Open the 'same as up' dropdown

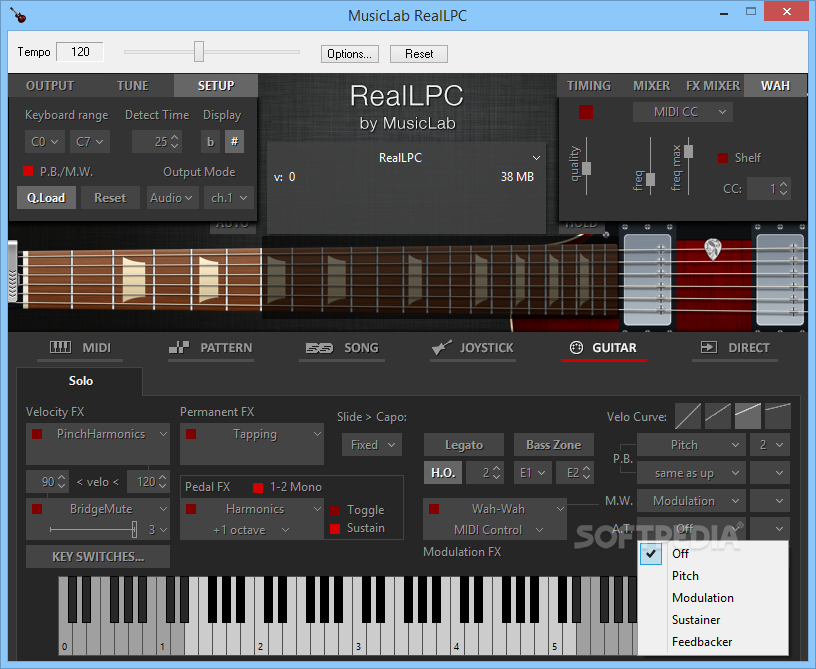point(691,473)
